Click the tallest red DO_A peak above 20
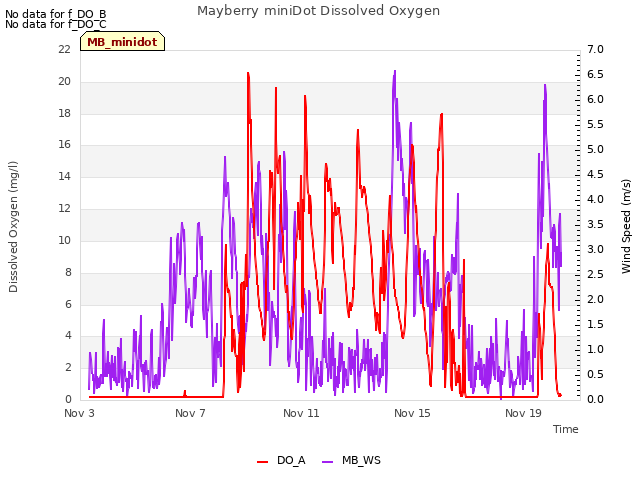 click(248, 73)
